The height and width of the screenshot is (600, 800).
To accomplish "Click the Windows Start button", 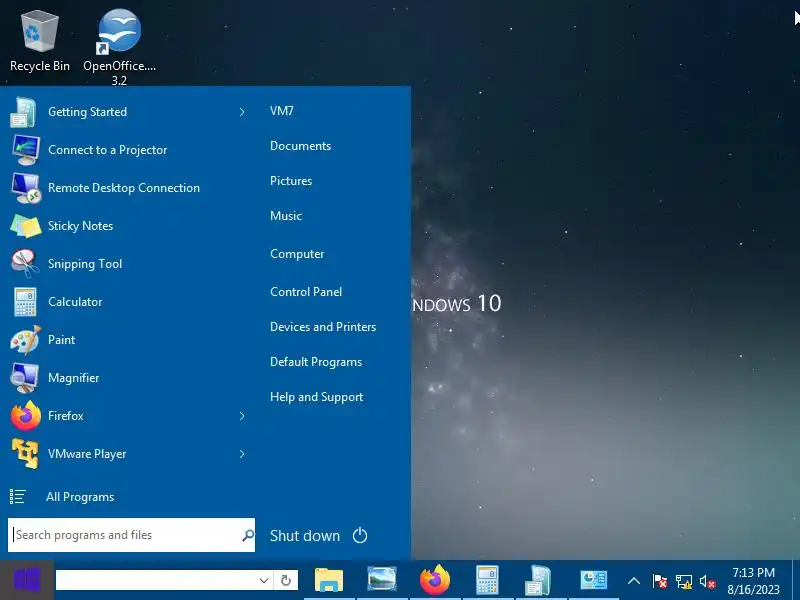I will pyautogui.click(x=27, y=580).
